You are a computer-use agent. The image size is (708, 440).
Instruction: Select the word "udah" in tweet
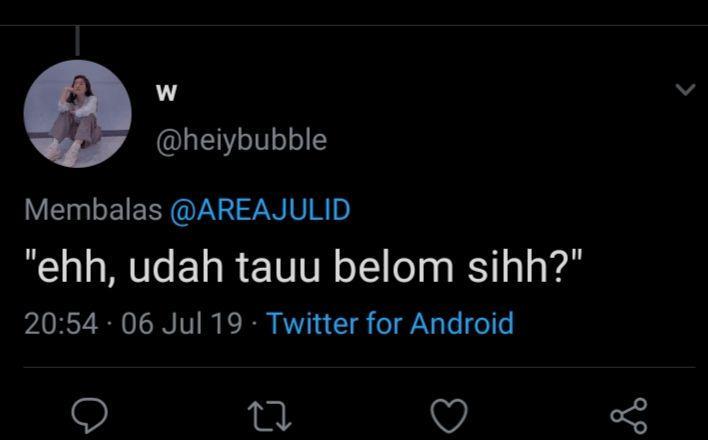[176, 267]
